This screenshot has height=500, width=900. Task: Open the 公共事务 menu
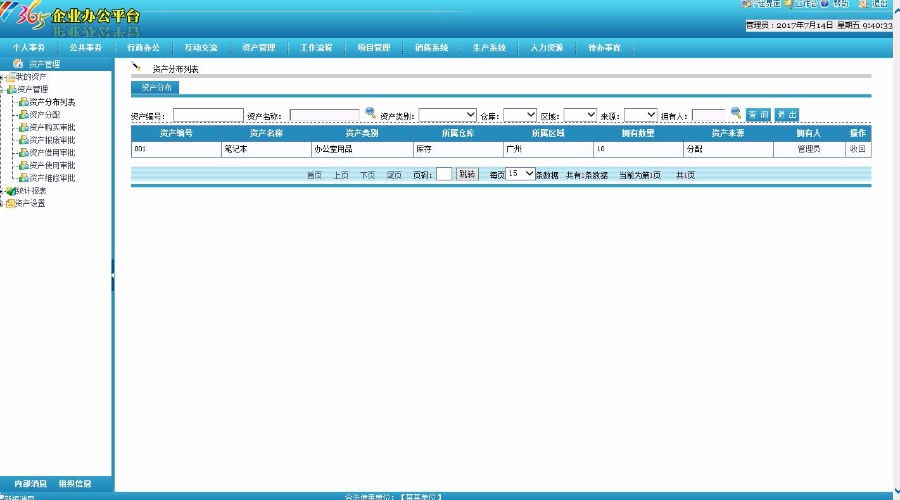[x=86, y=48]
